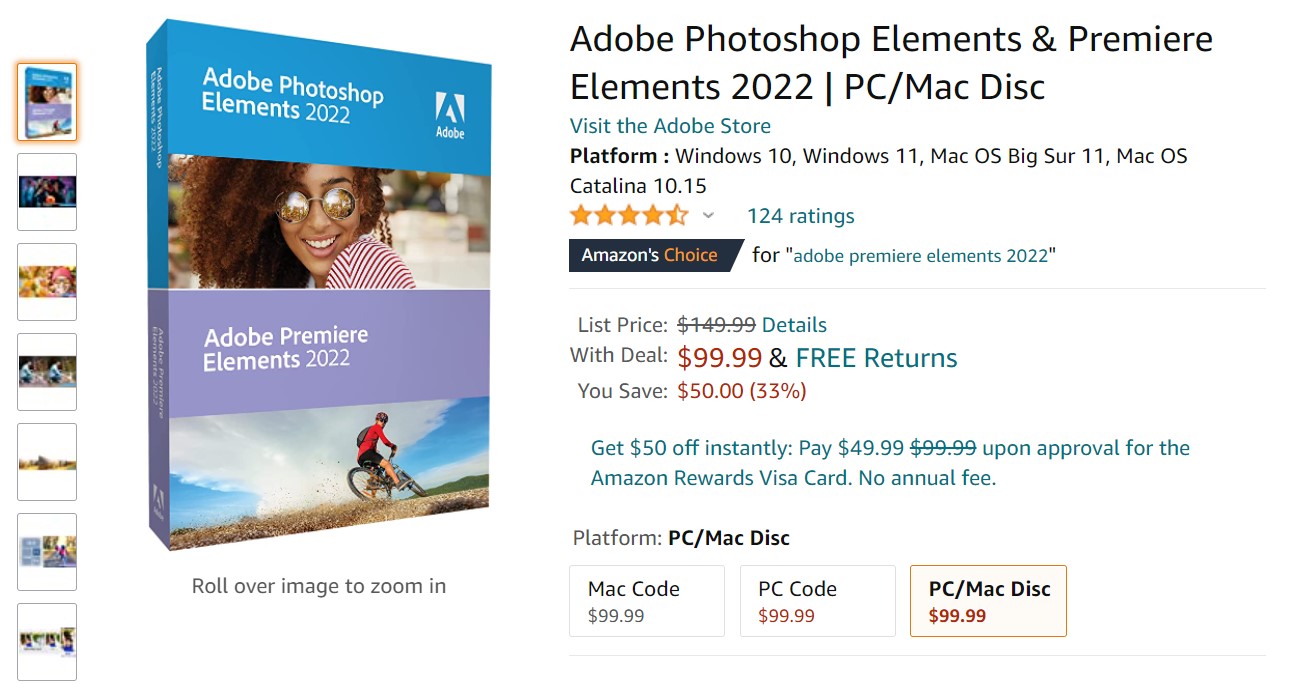This screenshot has width=1300, height=684.
Task: Click the 4.5 star rating icons
Action: click(x=629, y=216)
